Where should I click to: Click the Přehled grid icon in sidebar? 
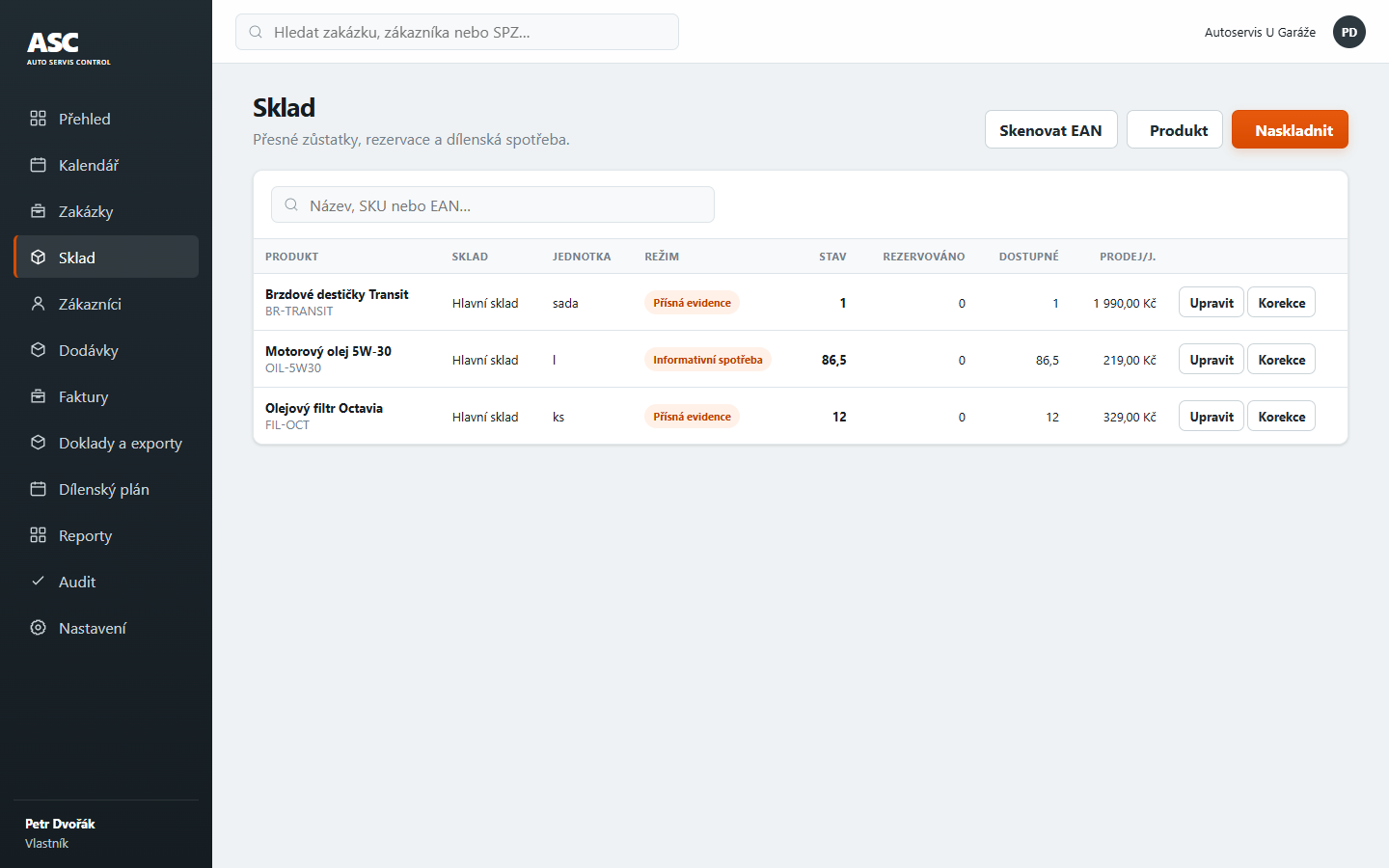(38, 119)
